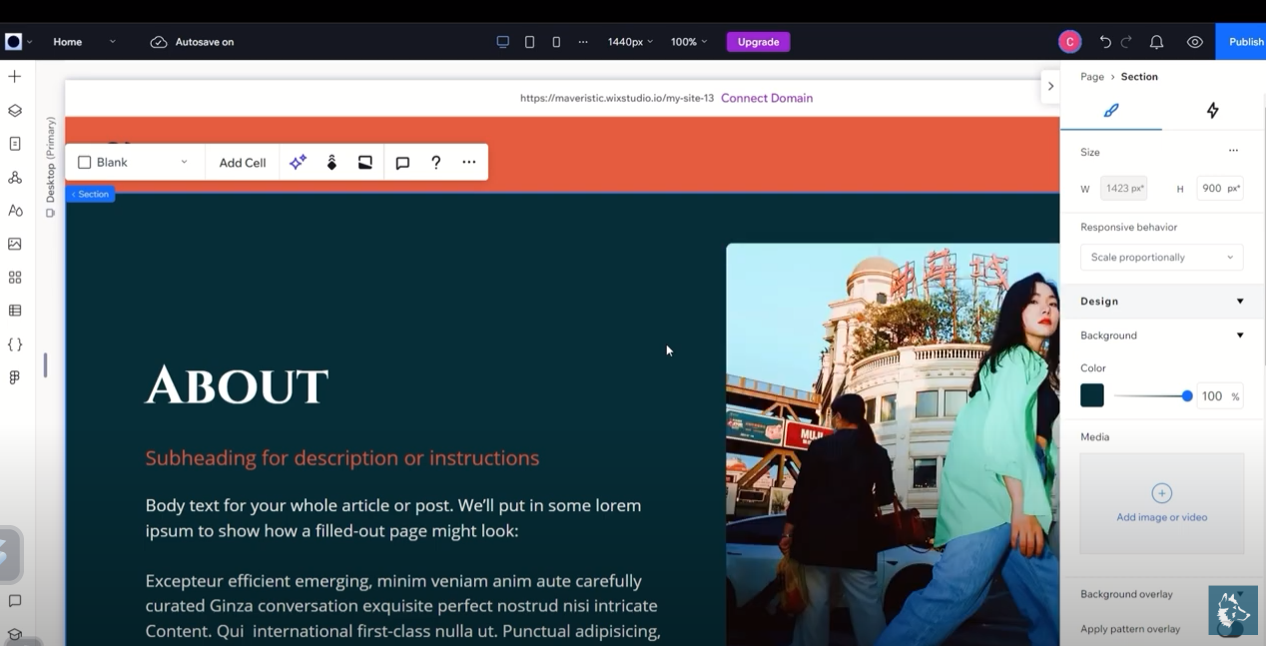Open the user account avatar
The image size is (1266, 646).
[x=1070, y=42]
